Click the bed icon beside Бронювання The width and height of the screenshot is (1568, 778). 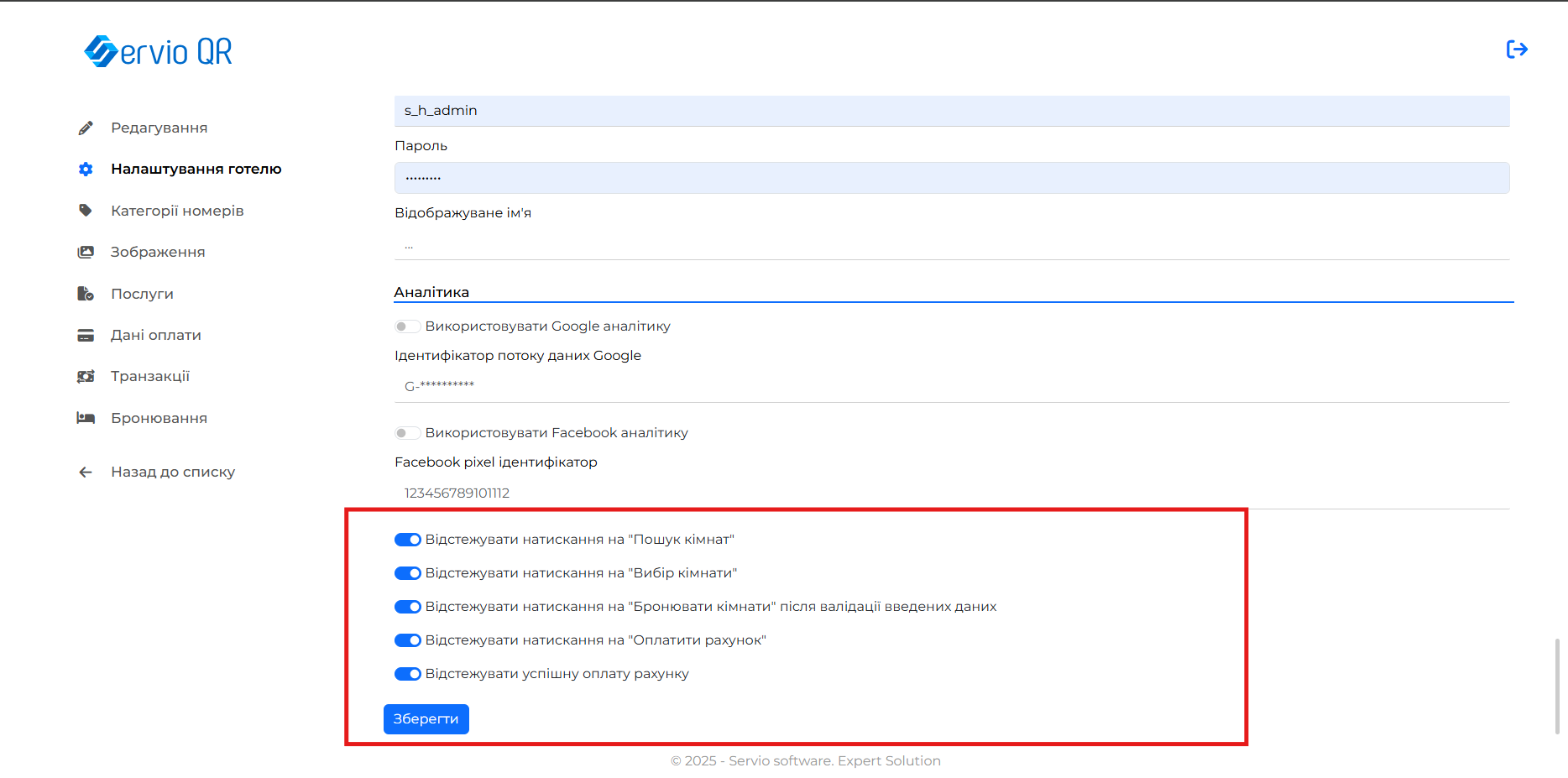(x=86, y=418)
